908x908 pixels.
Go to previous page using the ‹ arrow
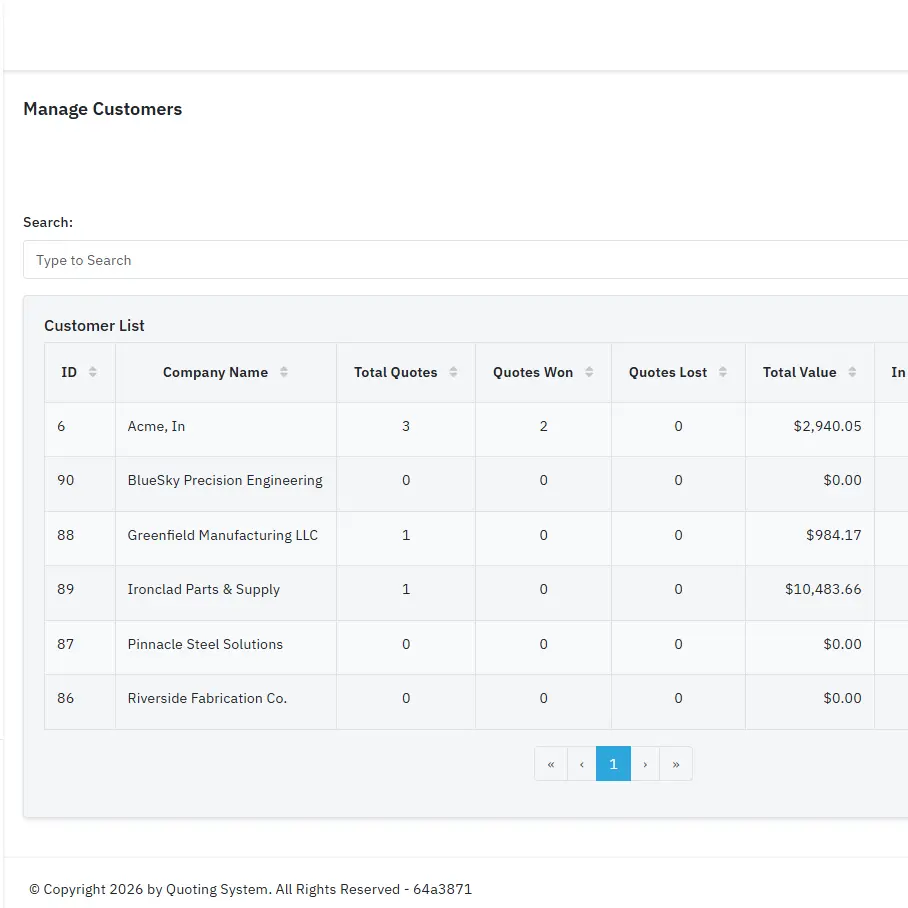click(x=582, y=763)
